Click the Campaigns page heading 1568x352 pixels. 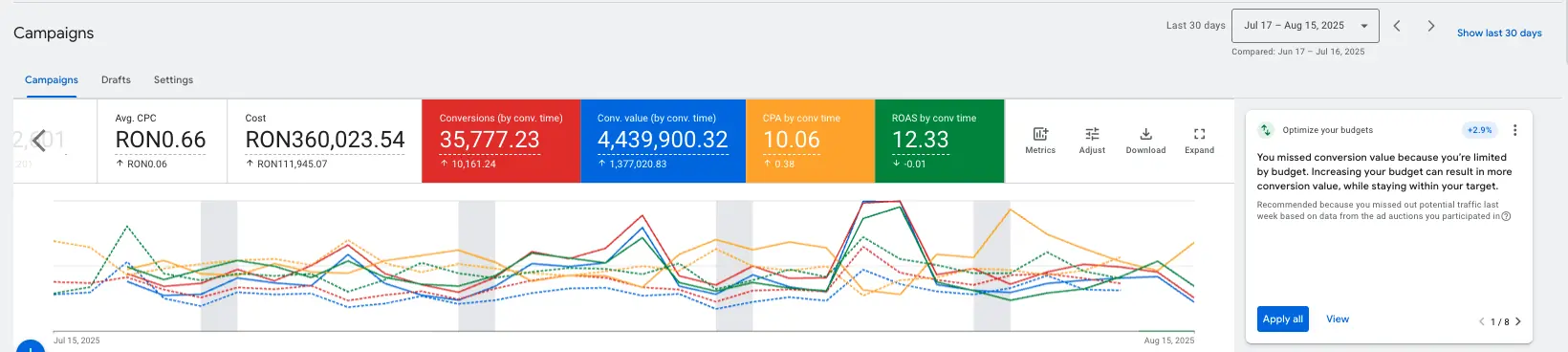pos(54,33)
